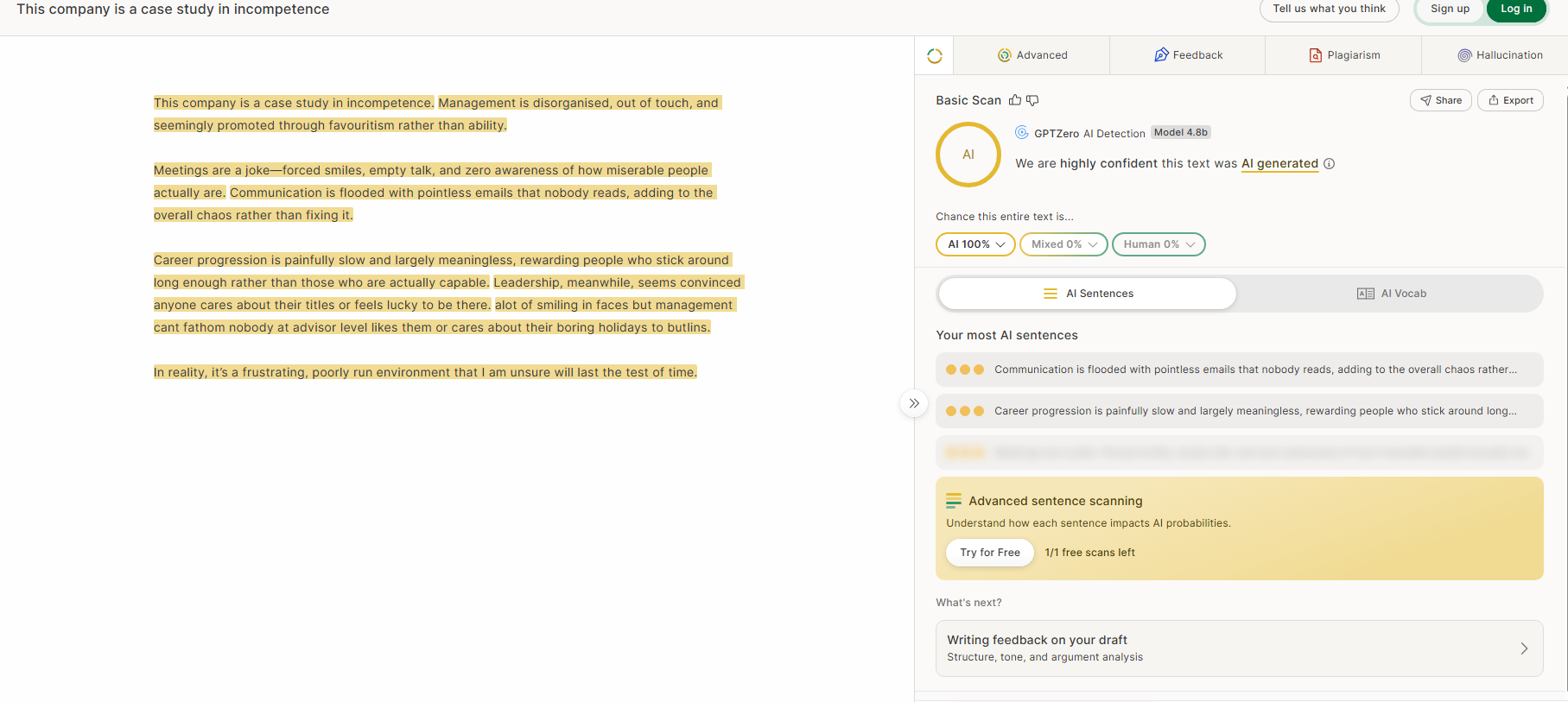The width and height of the screenshot is (1568, 702).
Task: Collapse the results panel with double chevron
Action: (914, 403)
